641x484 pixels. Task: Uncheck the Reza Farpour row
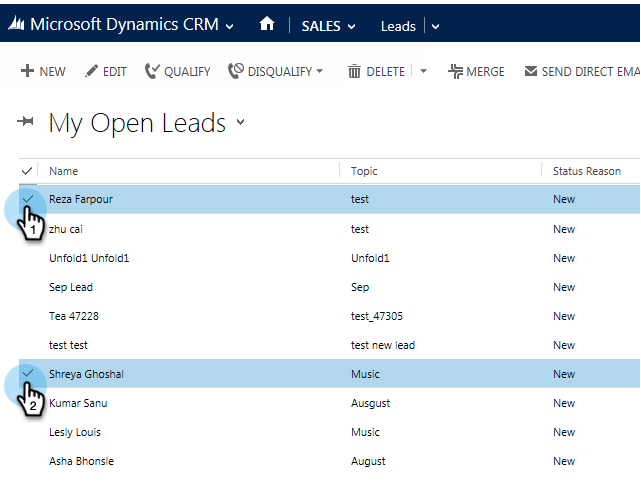(27, 199)
